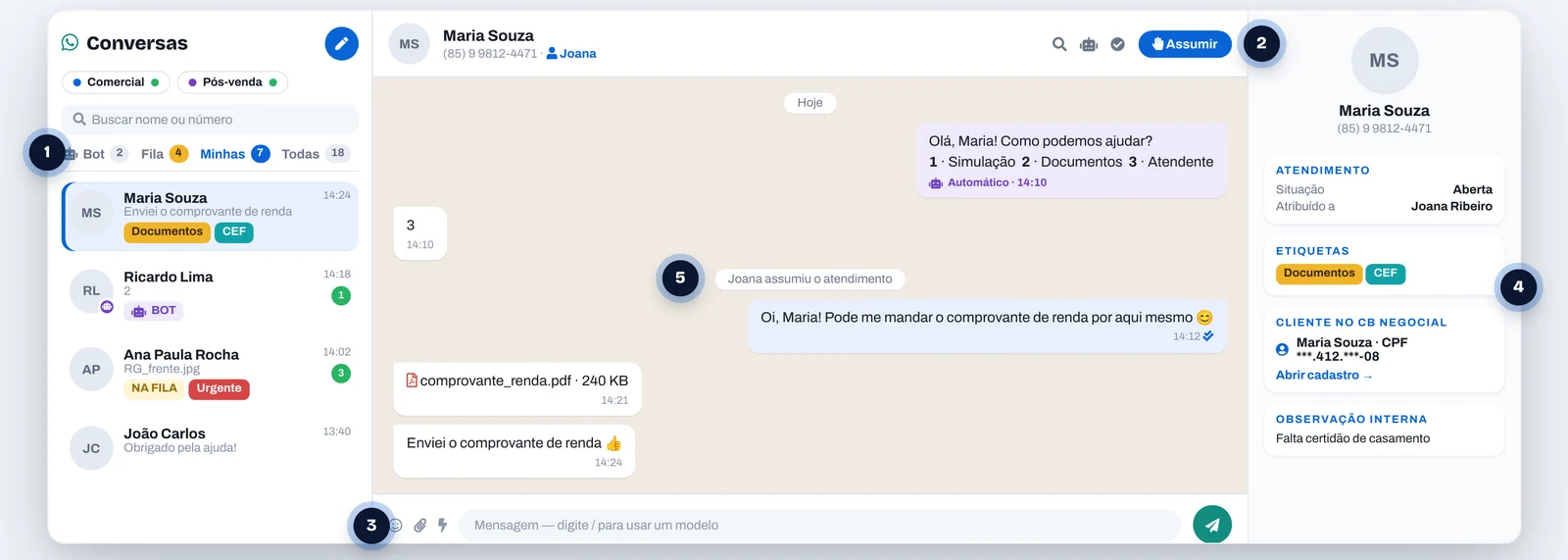Click the 14:18 timestamp on Ricardo Lima

pos(337,275)
